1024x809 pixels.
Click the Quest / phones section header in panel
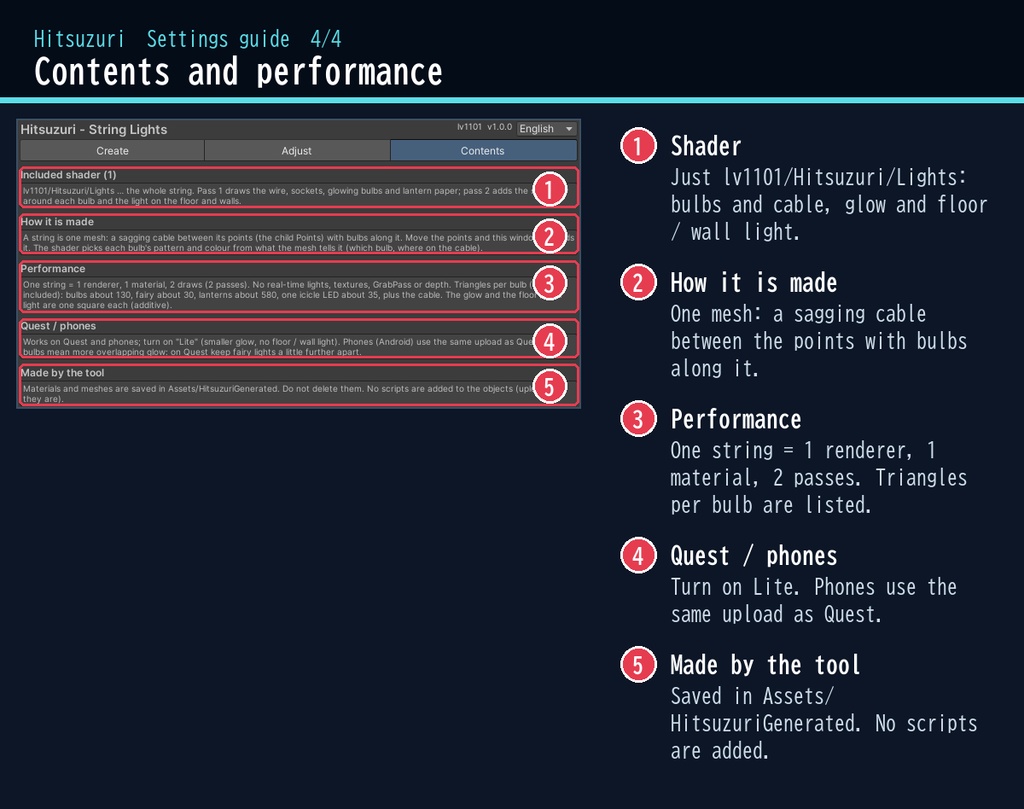point(58,326)
